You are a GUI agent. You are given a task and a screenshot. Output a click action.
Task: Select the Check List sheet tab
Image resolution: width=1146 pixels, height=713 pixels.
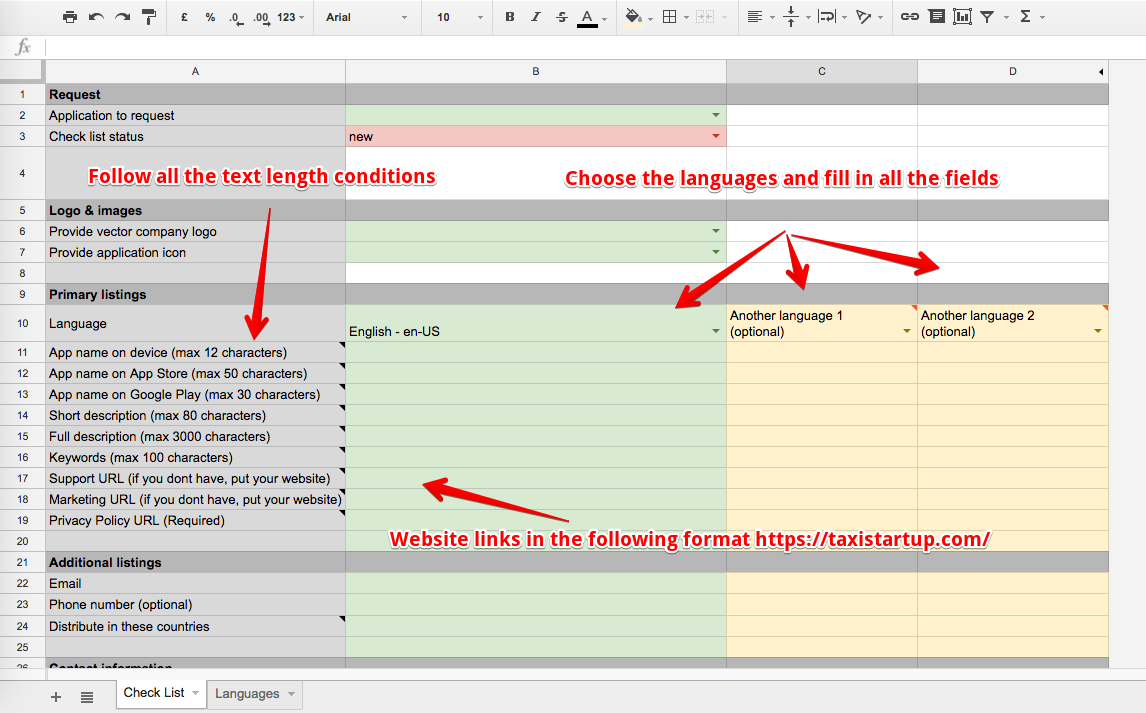coord(154,693)
